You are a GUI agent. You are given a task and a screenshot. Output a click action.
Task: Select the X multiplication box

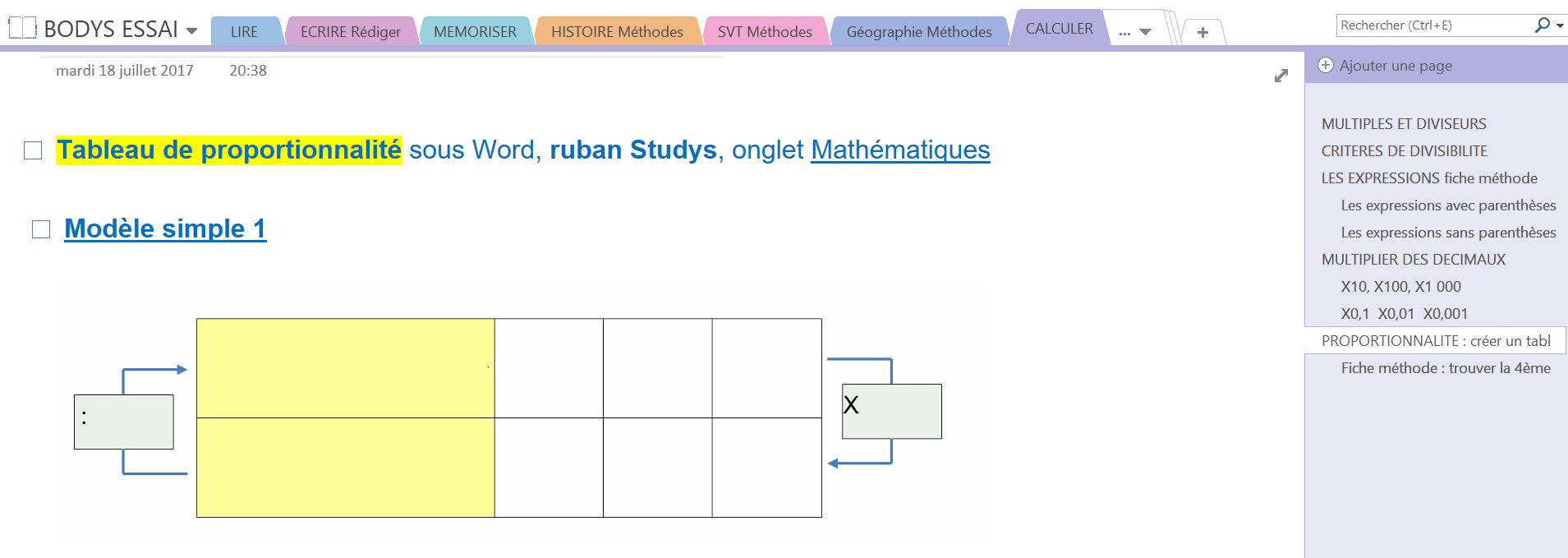(x=891, y=411)
